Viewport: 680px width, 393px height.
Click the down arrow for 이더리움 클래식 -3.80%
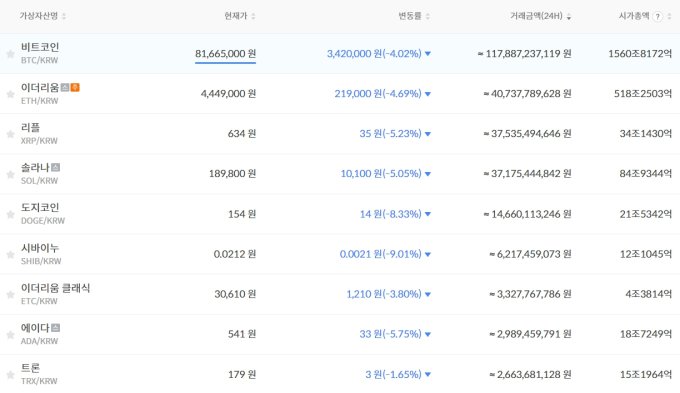[428, 294]
